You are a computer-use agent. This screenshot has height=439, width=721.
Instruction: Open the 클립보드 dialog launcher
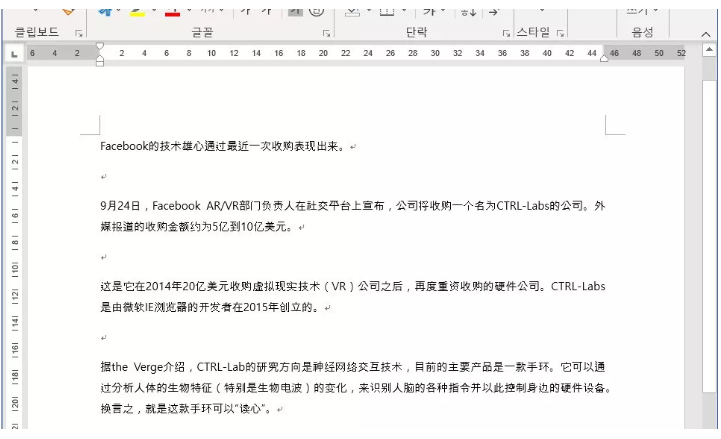point(79,33)
